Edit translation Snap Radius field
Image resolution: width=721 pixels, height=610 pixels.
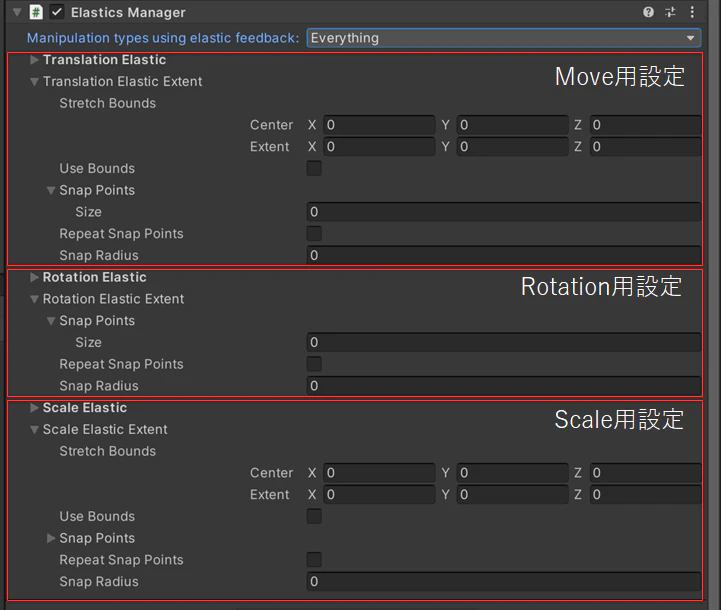tap(504, 256)
